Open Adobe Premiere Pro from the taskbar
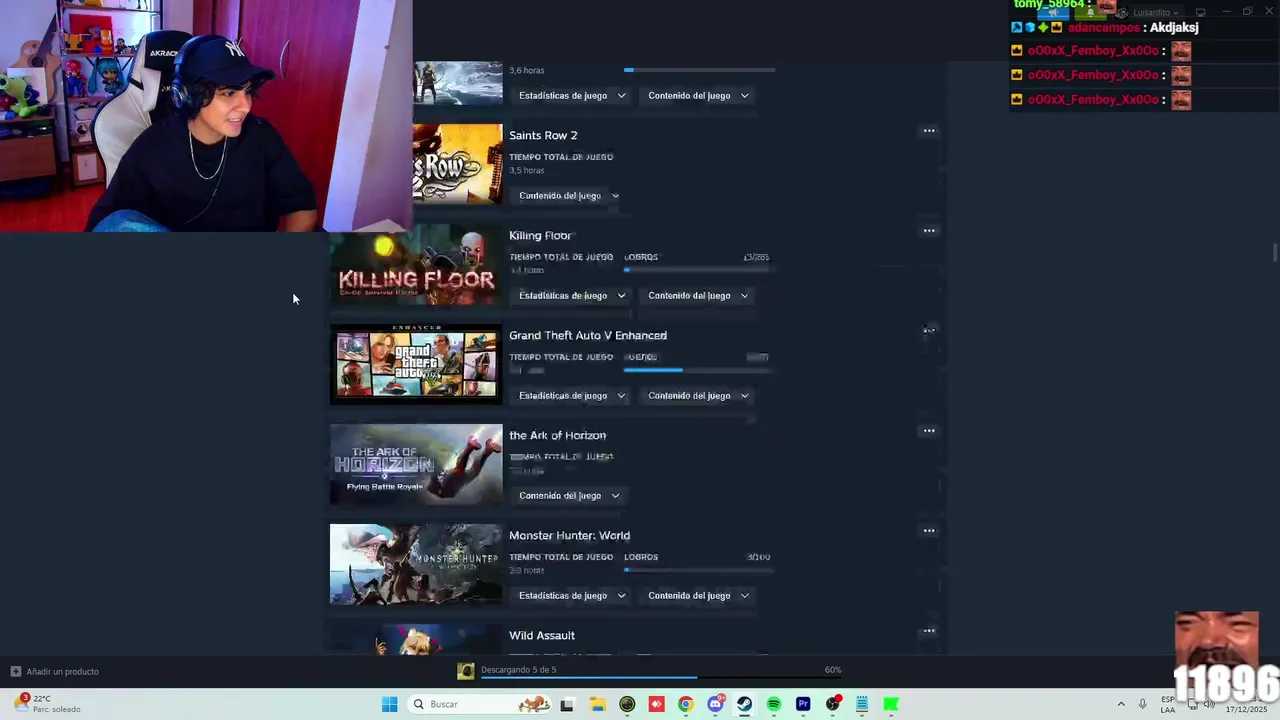The image size is (1280, 720). pos(803,704)
